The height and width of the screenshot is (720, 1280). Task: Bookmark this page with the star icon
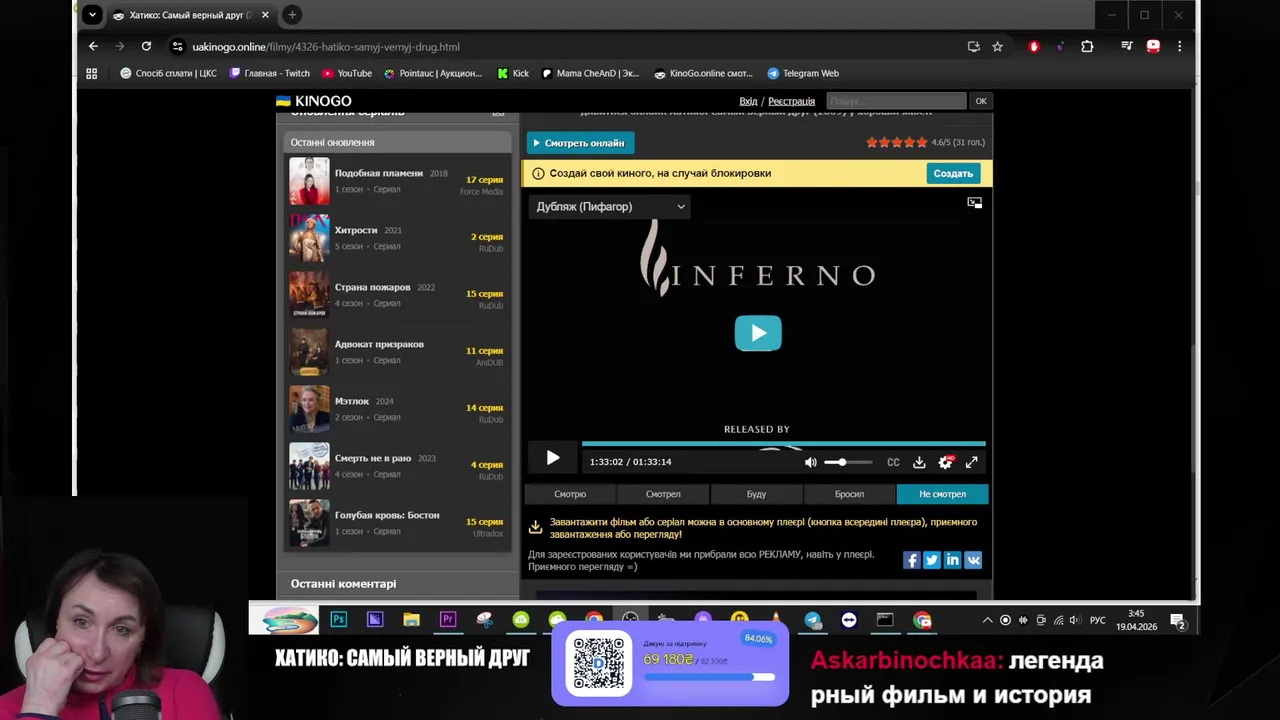coord(997,46)
